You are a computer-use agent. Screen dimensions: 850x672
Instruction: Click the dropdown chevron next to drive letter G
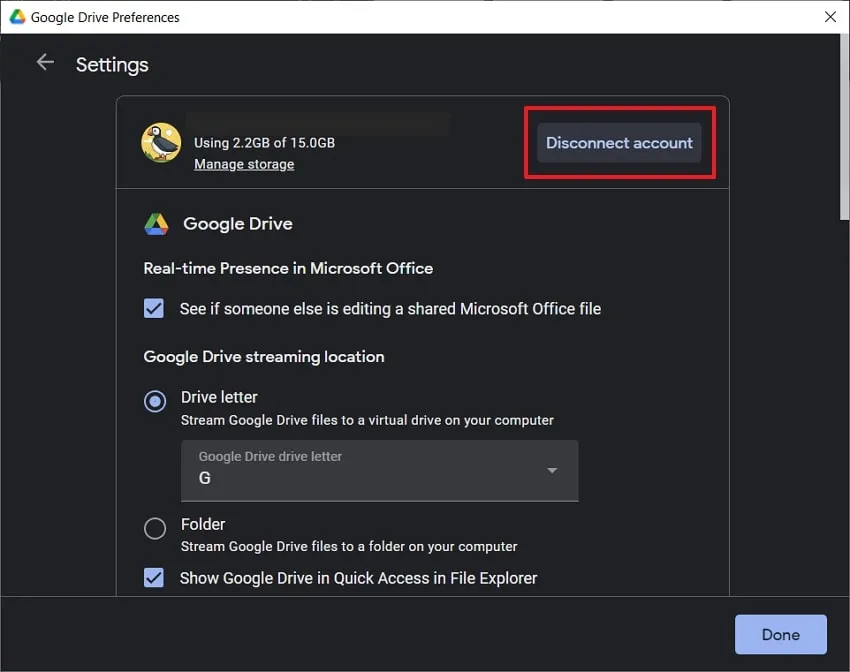click(x=551, y=468)
